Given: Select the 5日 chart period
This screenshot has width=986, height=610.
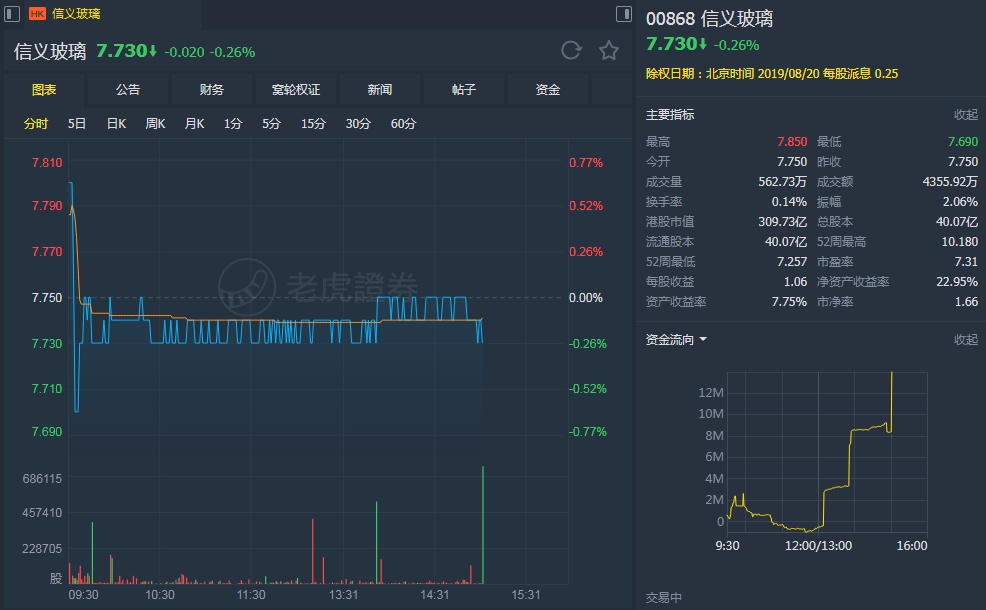Looking at the screenshot, I should point(77,123).
